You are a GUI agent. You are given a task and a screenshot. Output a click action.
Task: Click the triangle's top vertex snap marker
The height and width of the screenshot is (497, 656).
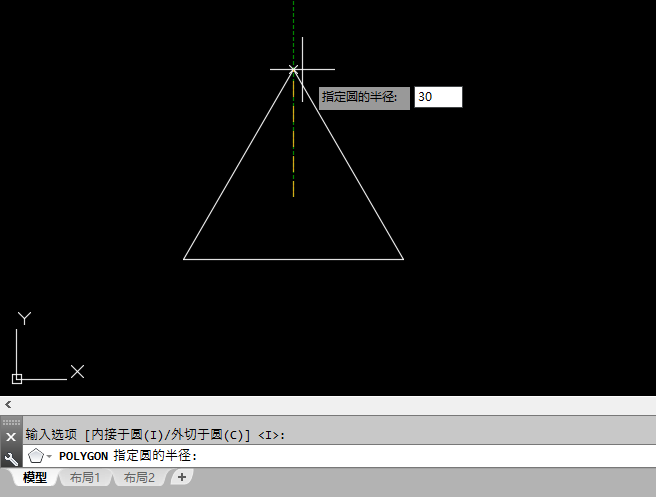click(293, 69)
